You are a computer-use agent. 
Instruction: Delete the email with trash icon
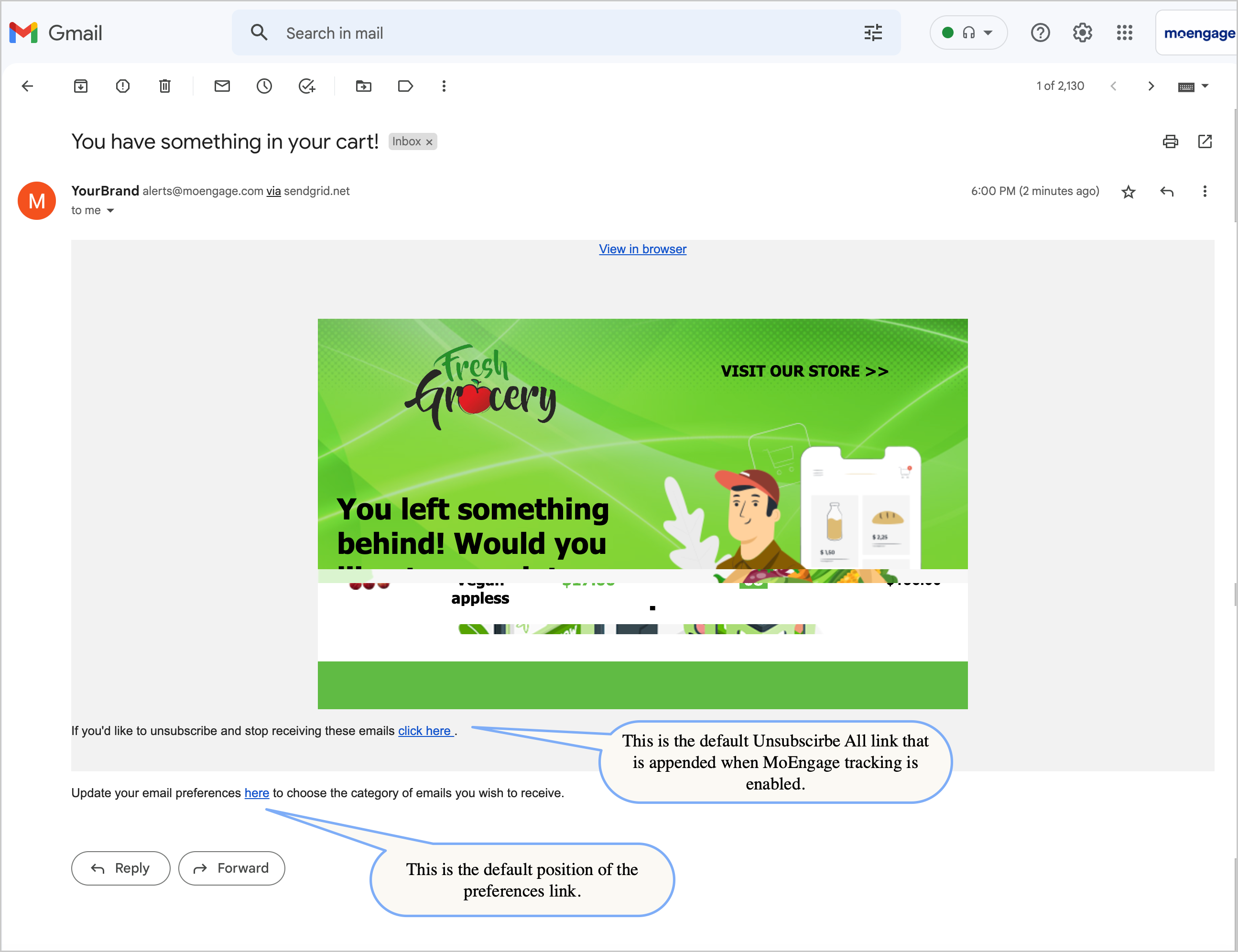pyautogui.click(x=164, y=86)
